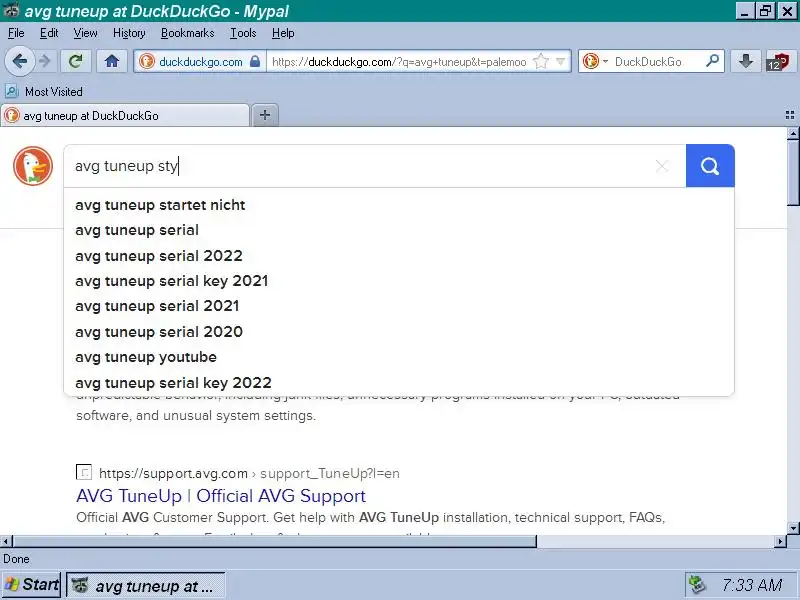The image size is (800, 600).
Task: Choose suggestion 'avg tuneup serial key 2021'
Action: (x=399, y=281)
